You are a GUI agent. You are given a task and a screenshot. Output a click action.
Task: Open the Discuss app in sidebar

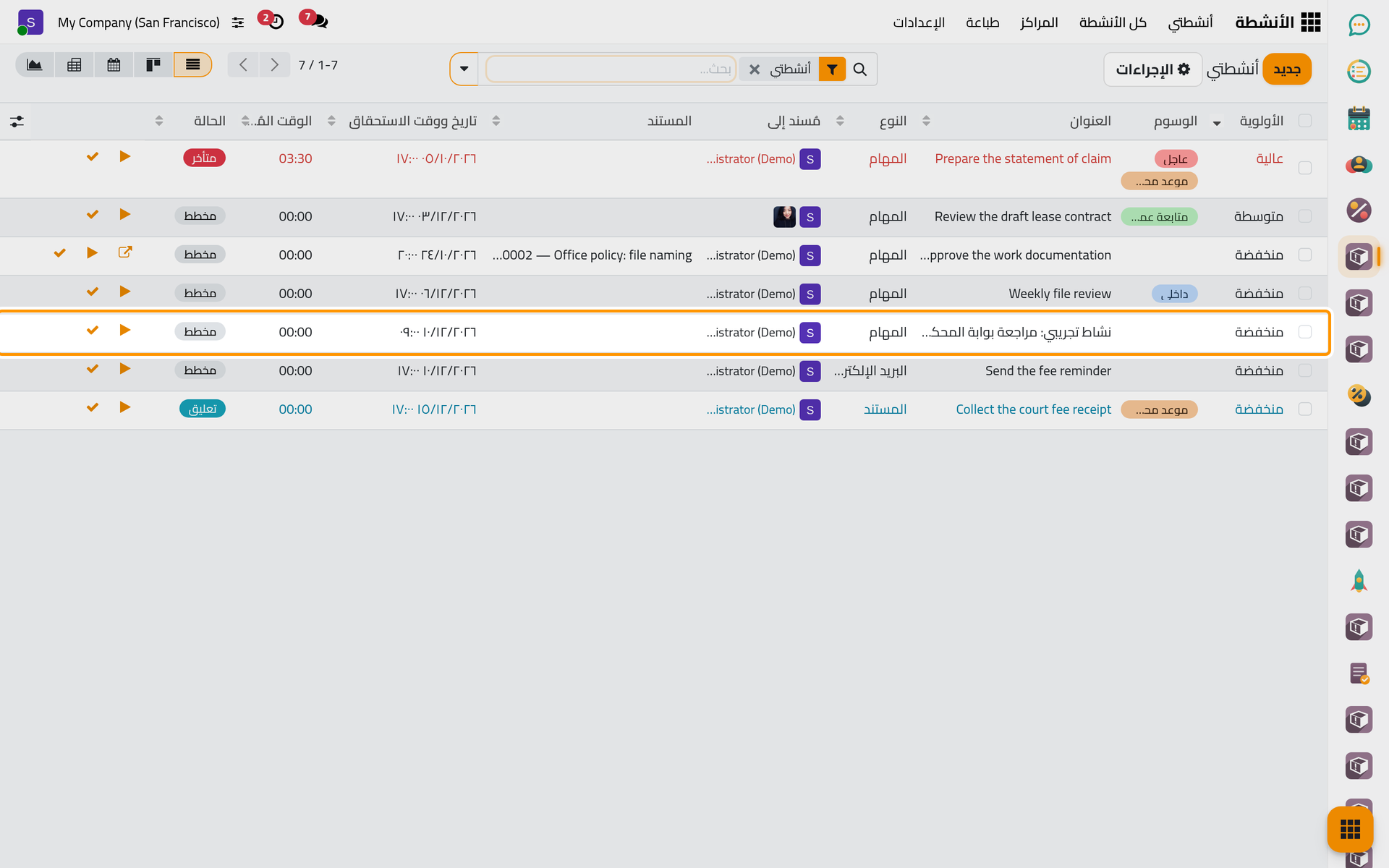pos(1359,25)
